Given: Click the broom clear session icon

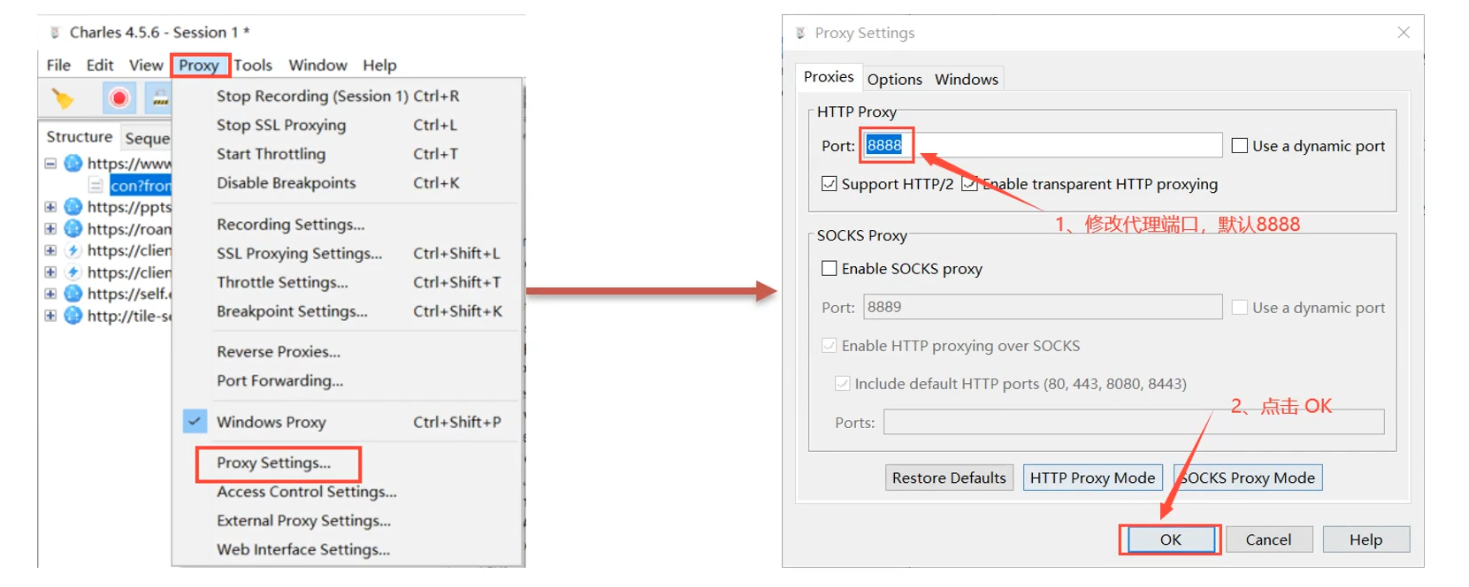Looking at the screenshot, I should click(x=63, y=98).
